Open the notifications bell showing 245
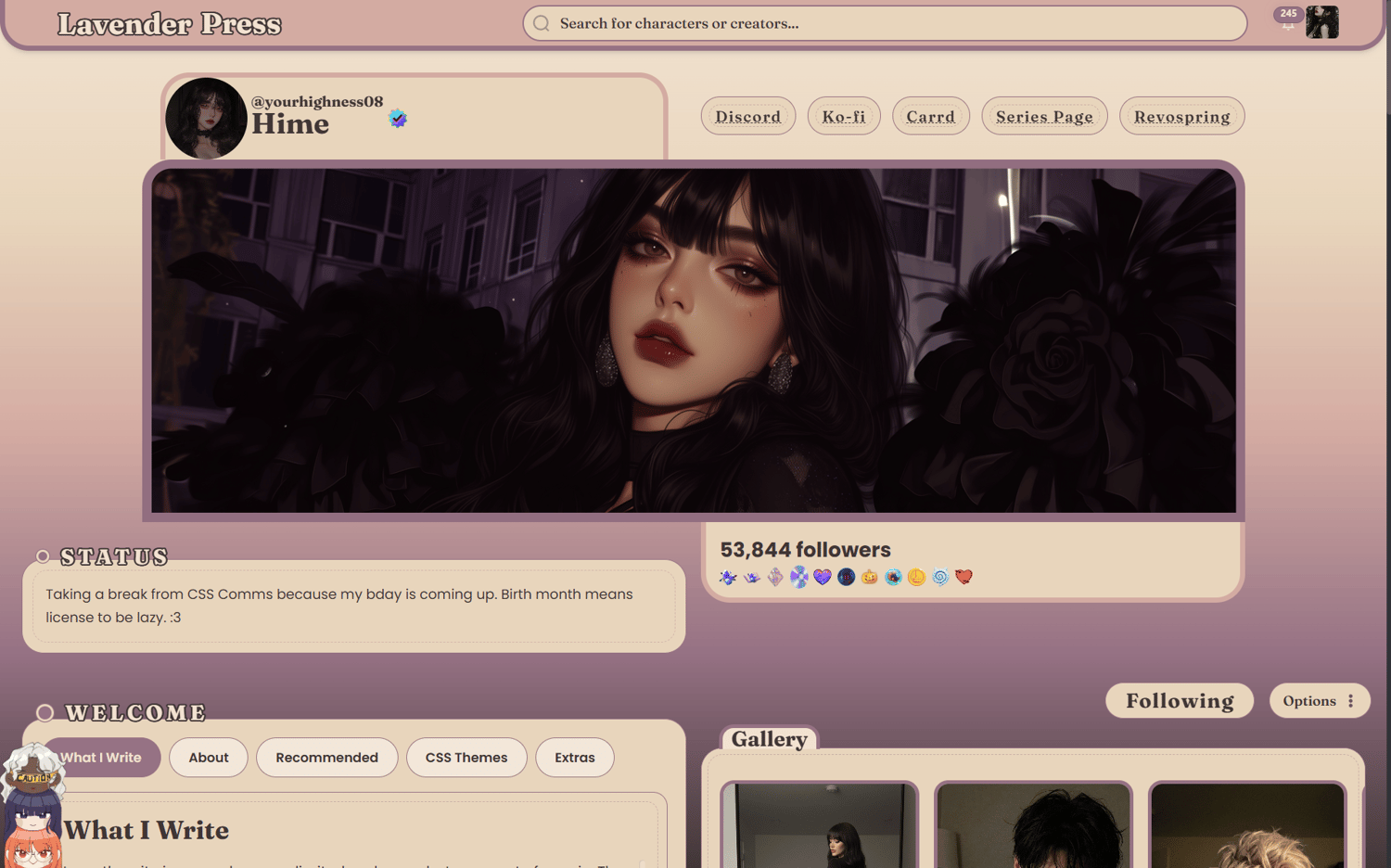Screen dimensions: 1391x868 (1288, 20)
